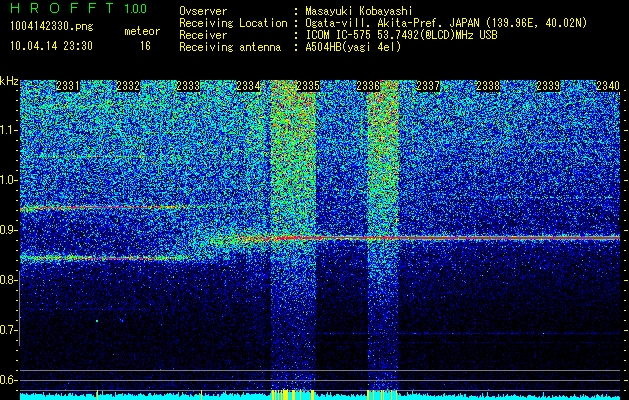Viewport: 629px width, 400px height.
Task: Click the 'Receiving Location' label
Action: (233, 23)
